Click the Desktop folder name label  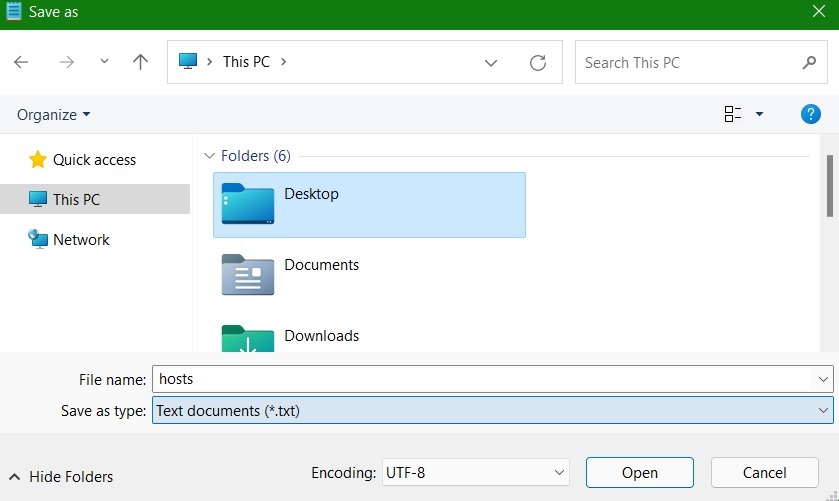point(311,194)
